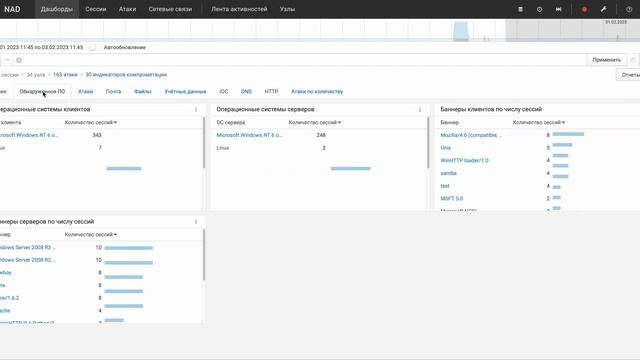
Task: Switch to the Атаки по количеству tab
Action: 317,91
